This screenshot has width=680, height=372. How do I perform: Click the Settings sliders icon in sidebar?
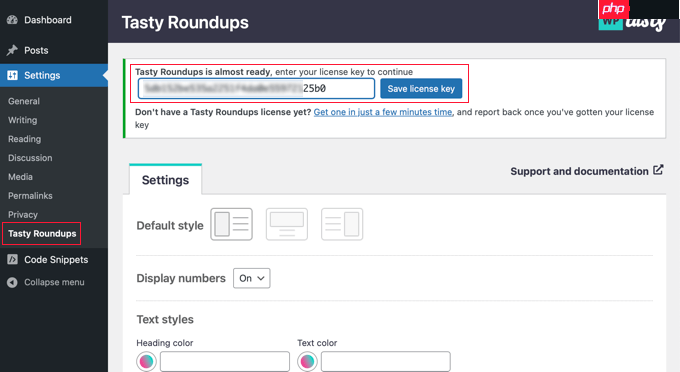[x=12, y=75]
